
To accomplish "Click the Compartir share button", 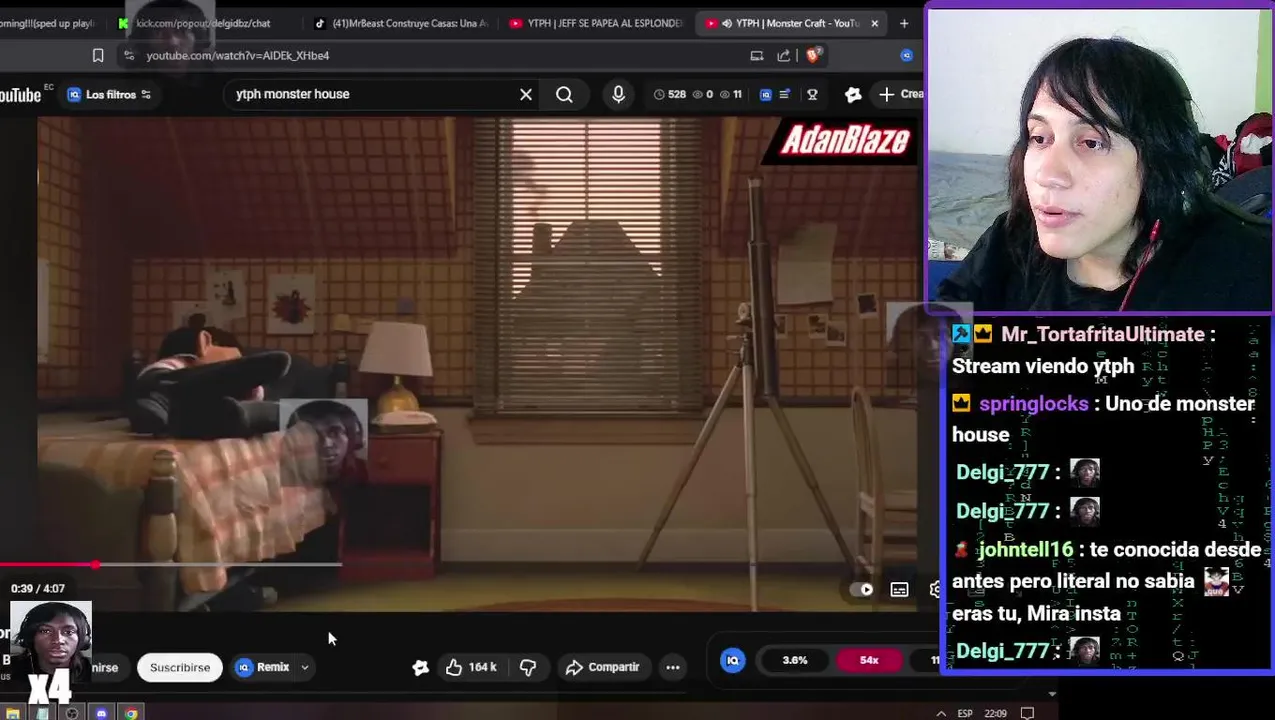I will pyautogui.click(x=602, y=667).
